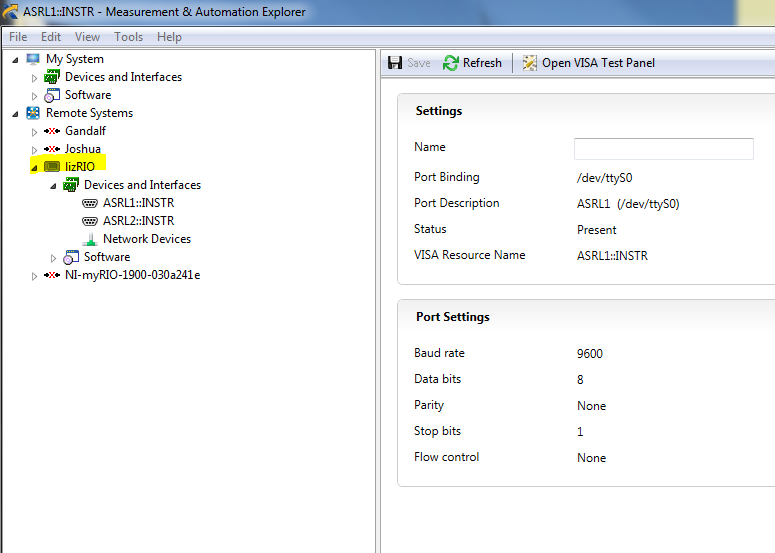The width and height of the screenshot is (775, 553).
Task: Open the View menu
Action: click(x=87, y=37)
